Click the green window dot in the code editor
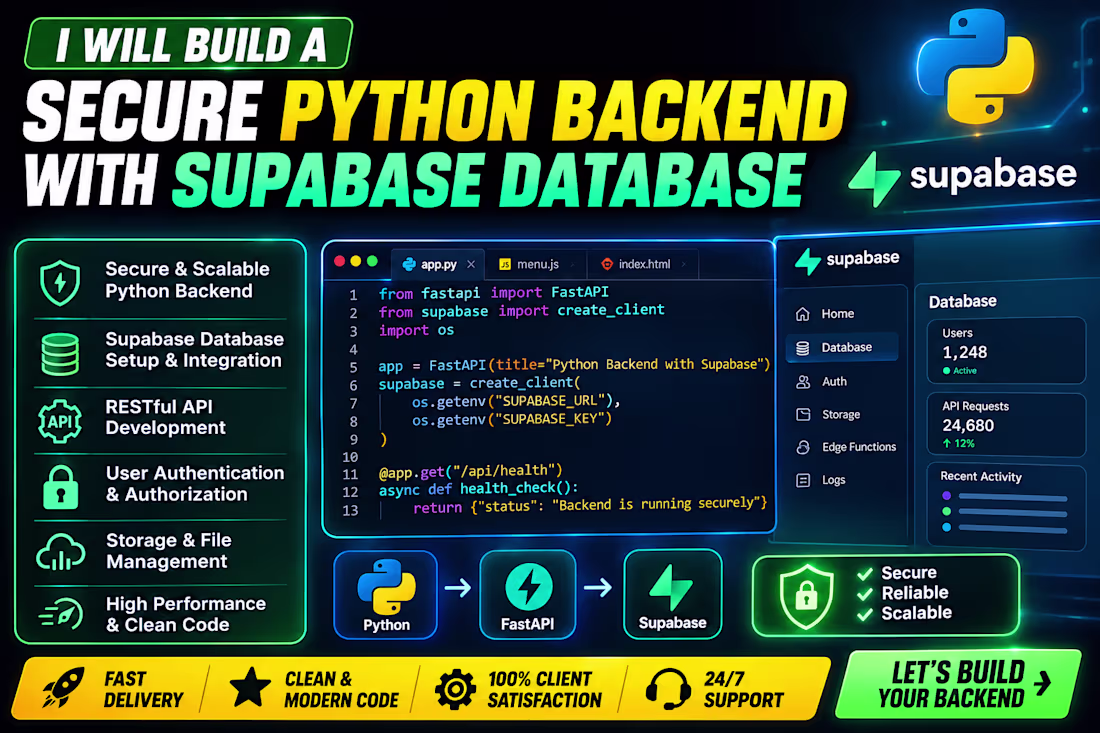 [373, 262]
